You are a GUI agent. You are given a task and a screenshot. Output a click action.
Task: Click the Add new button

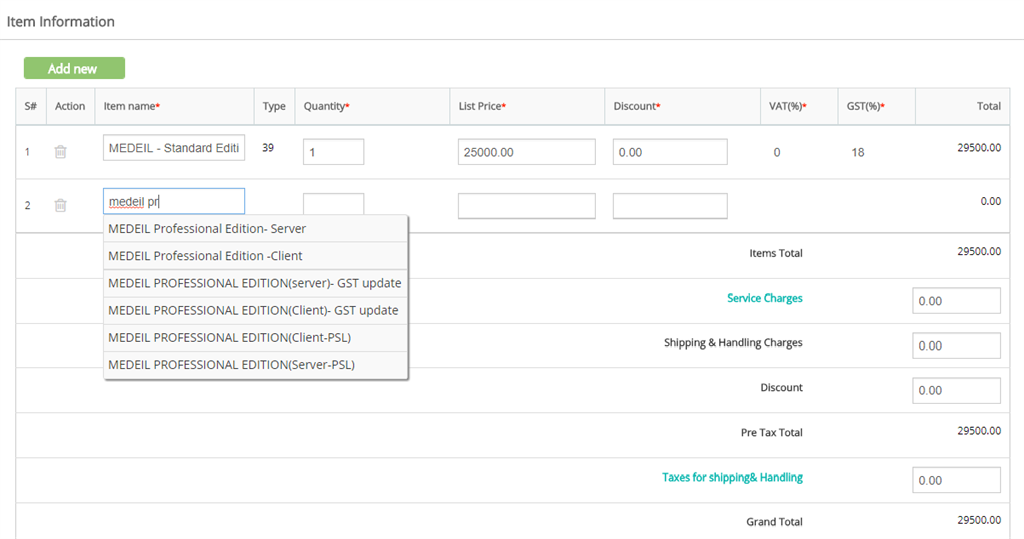tap(74, 68)
